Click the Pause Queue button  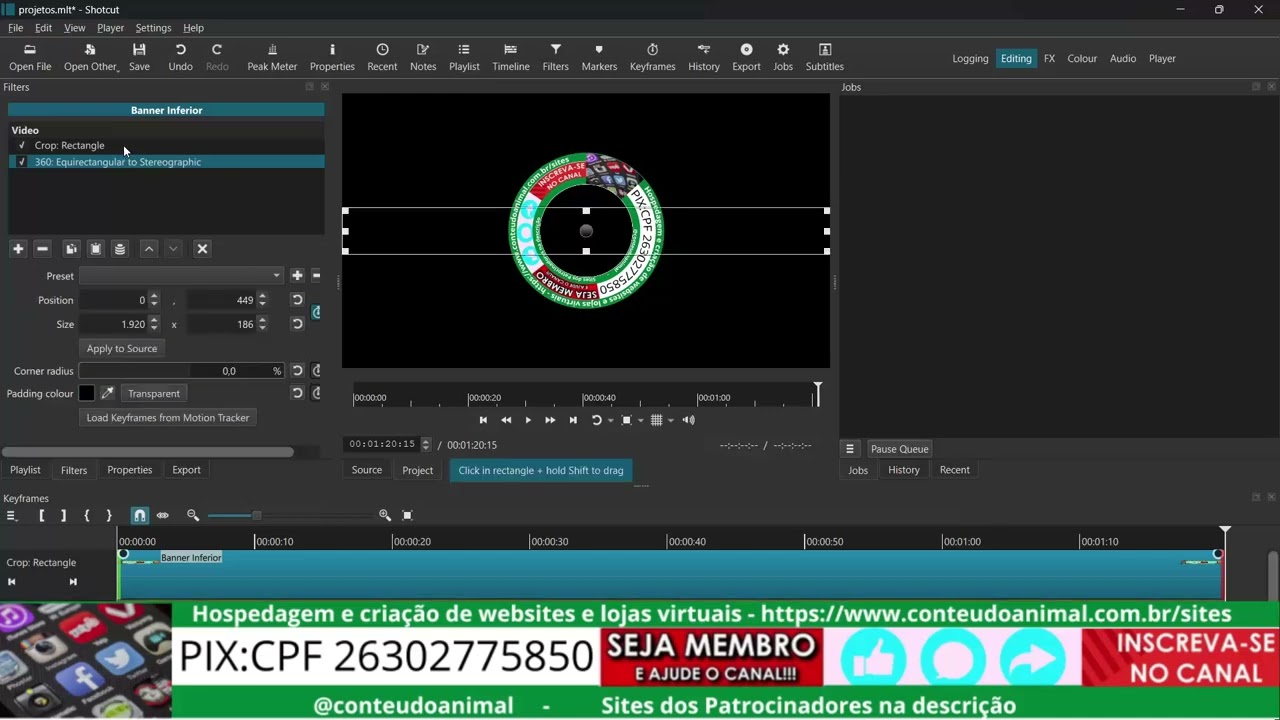[x=899, y=449]
